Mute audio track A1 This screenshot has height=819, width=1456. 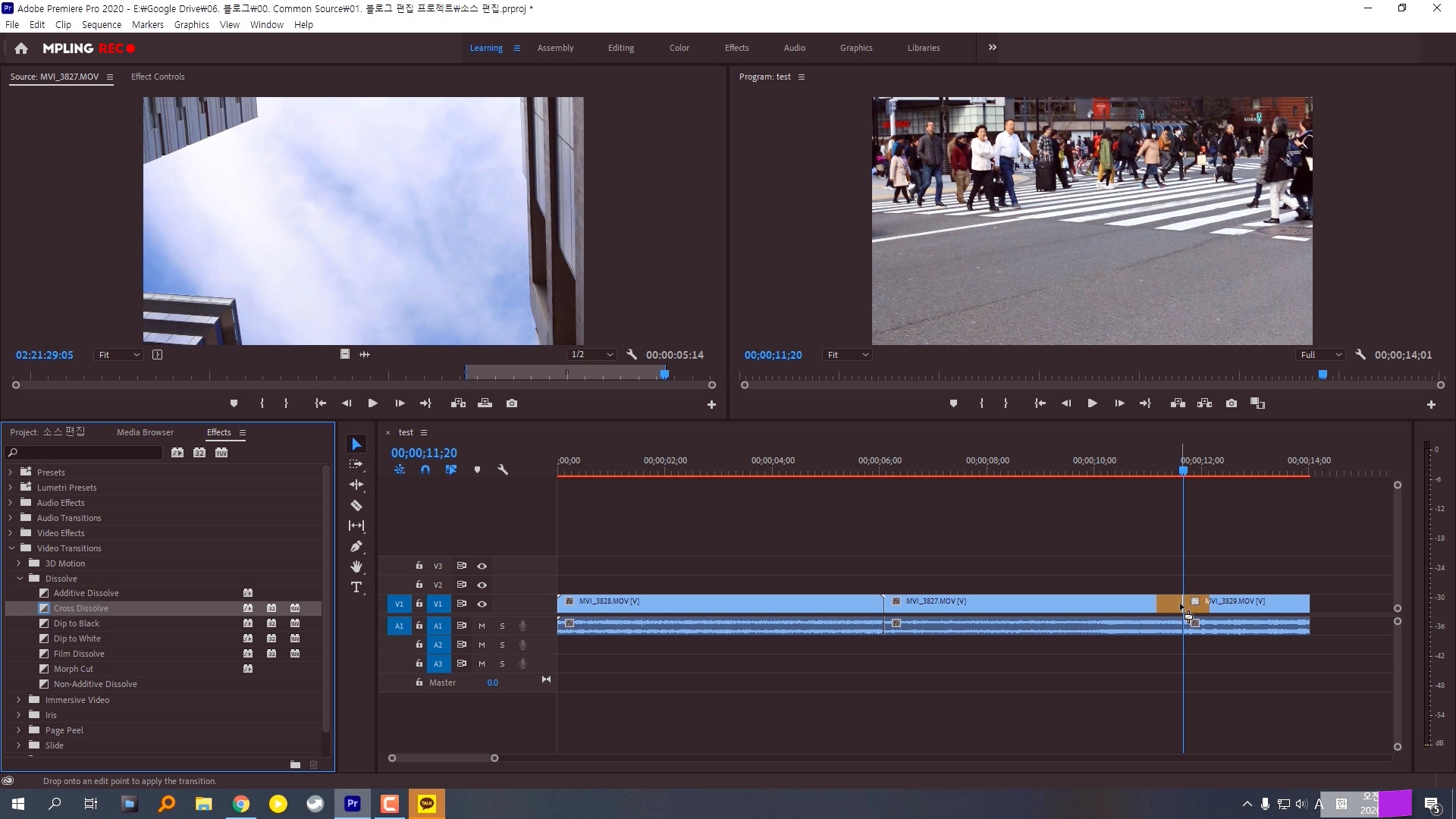(482, 626)
